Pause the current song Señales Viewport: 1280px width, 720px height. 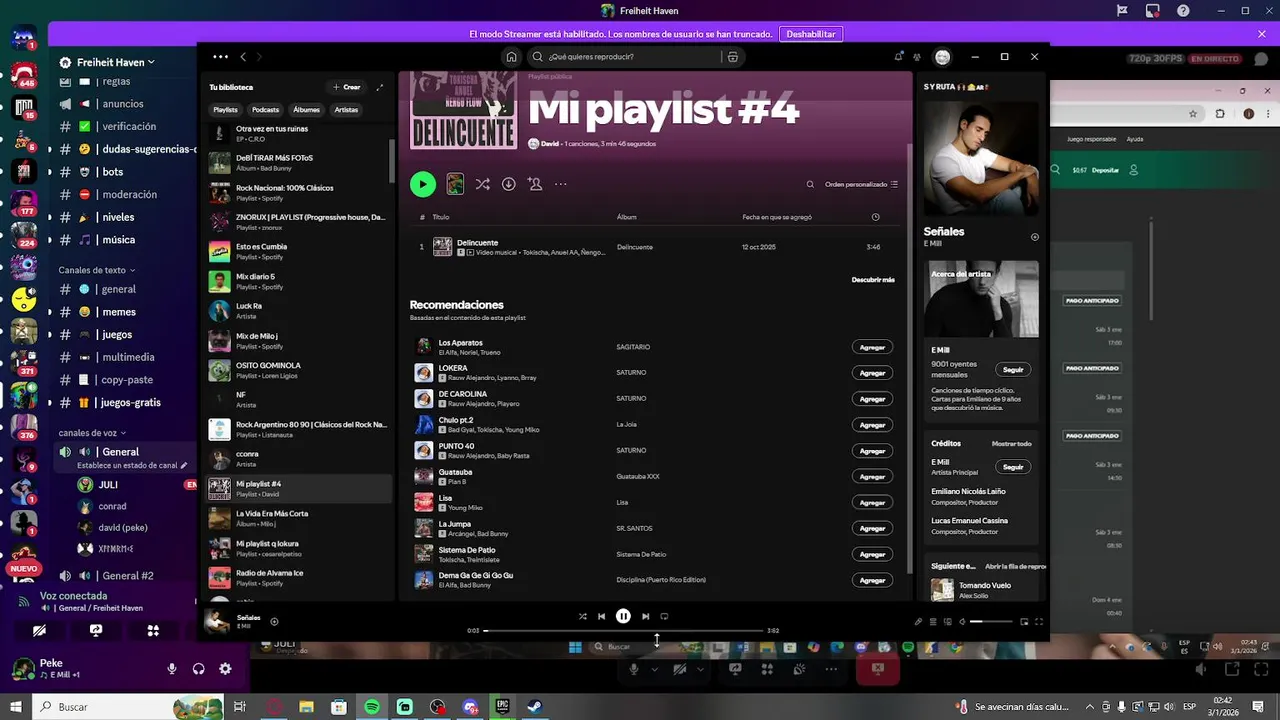[623, 616]
